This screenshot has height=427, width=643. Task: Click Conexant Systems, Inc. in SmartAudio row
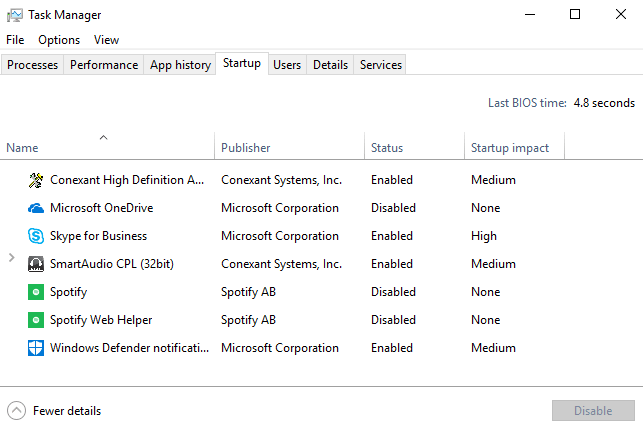tap(281, 264)
